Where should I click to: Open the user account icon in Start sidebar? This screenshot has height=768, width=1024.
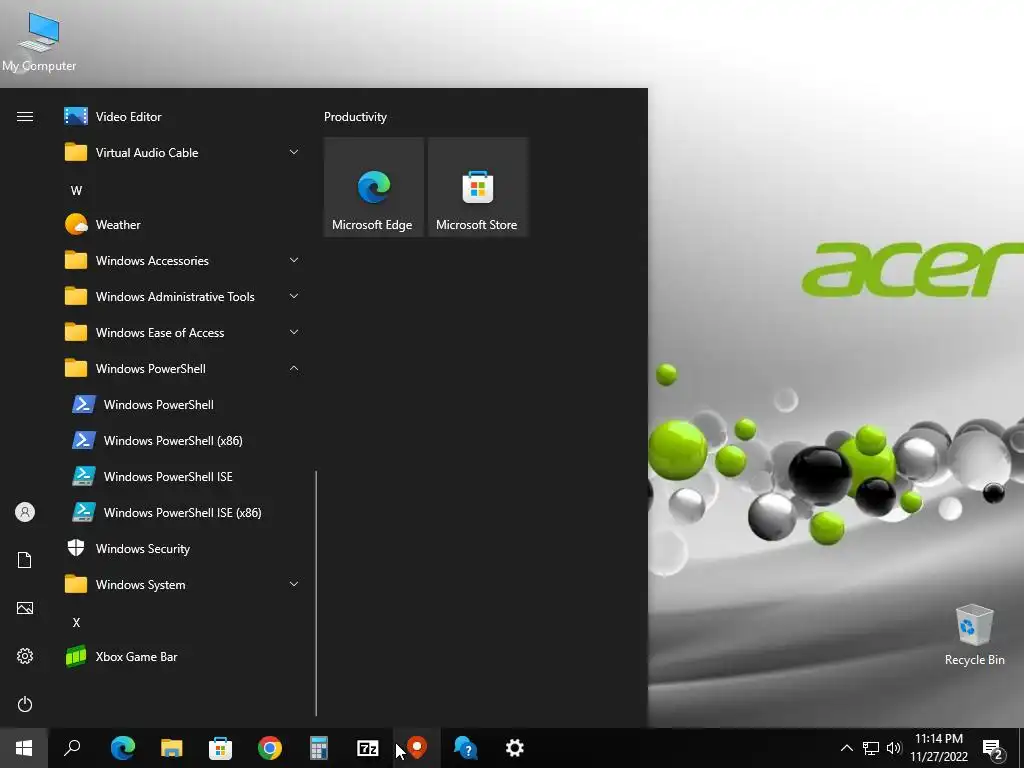(x=25, y=512)
